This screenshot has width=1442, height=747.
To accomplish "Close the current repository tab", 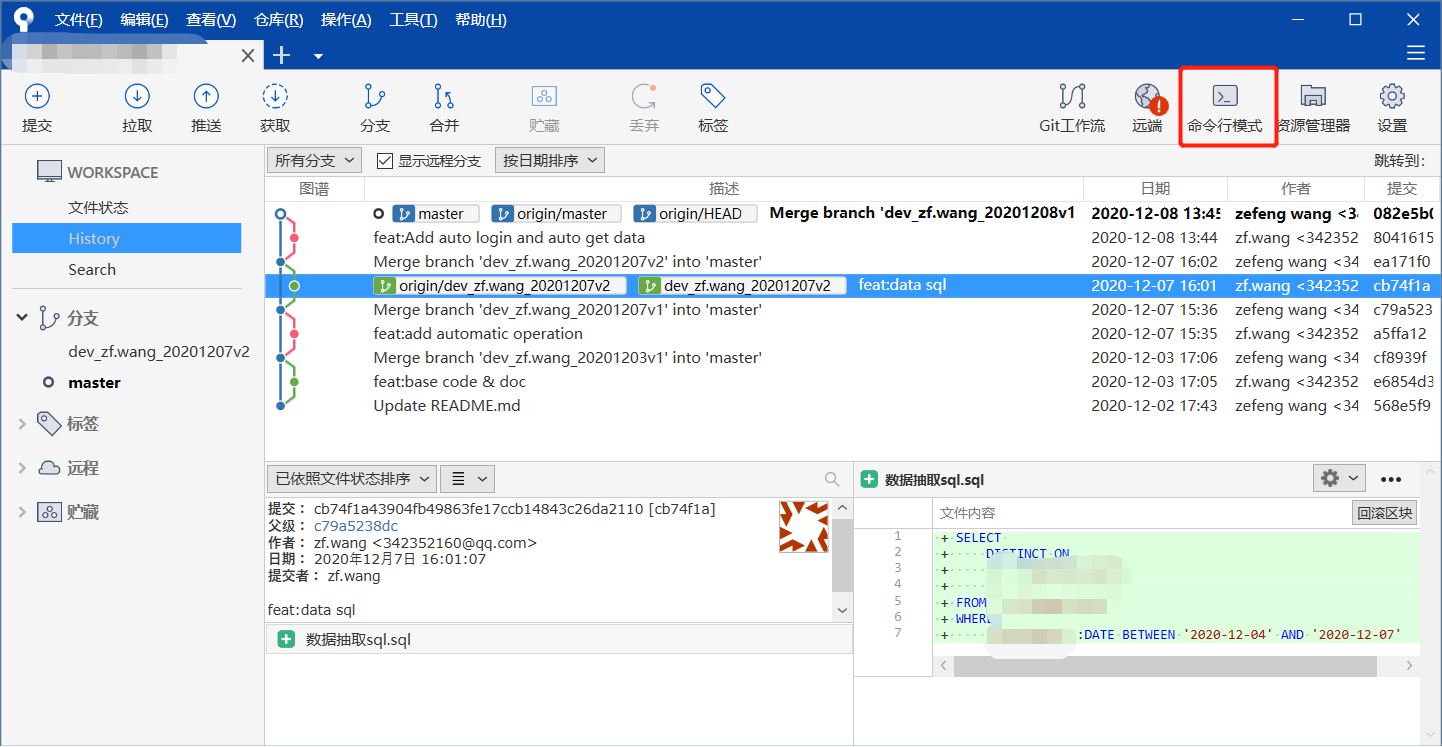I will click(248, 56).
